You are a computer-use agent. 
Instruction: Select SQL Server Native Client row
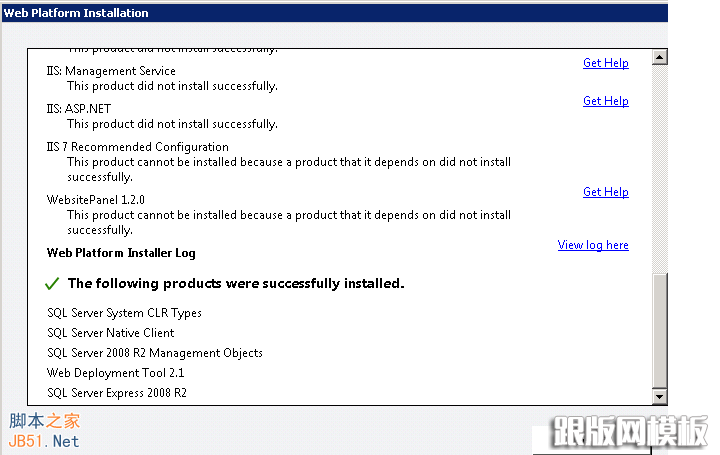(111, 333)
